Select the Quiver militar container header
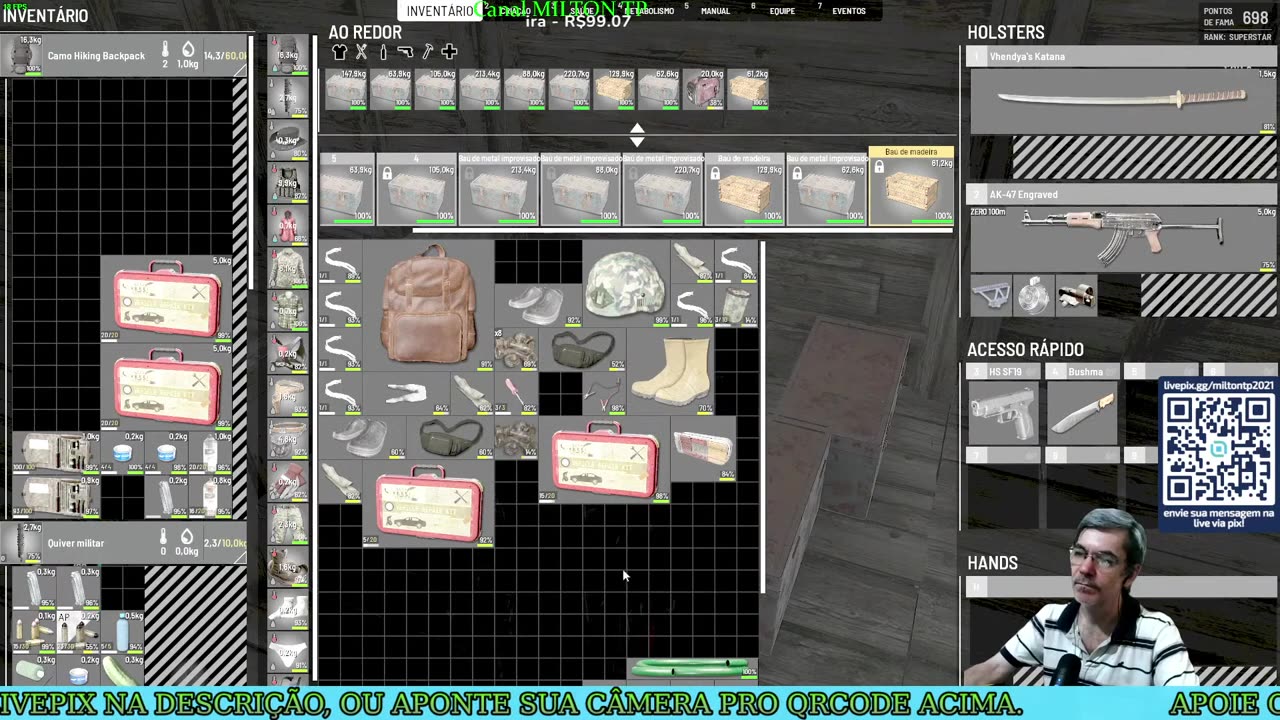 (x=124, y=543)
